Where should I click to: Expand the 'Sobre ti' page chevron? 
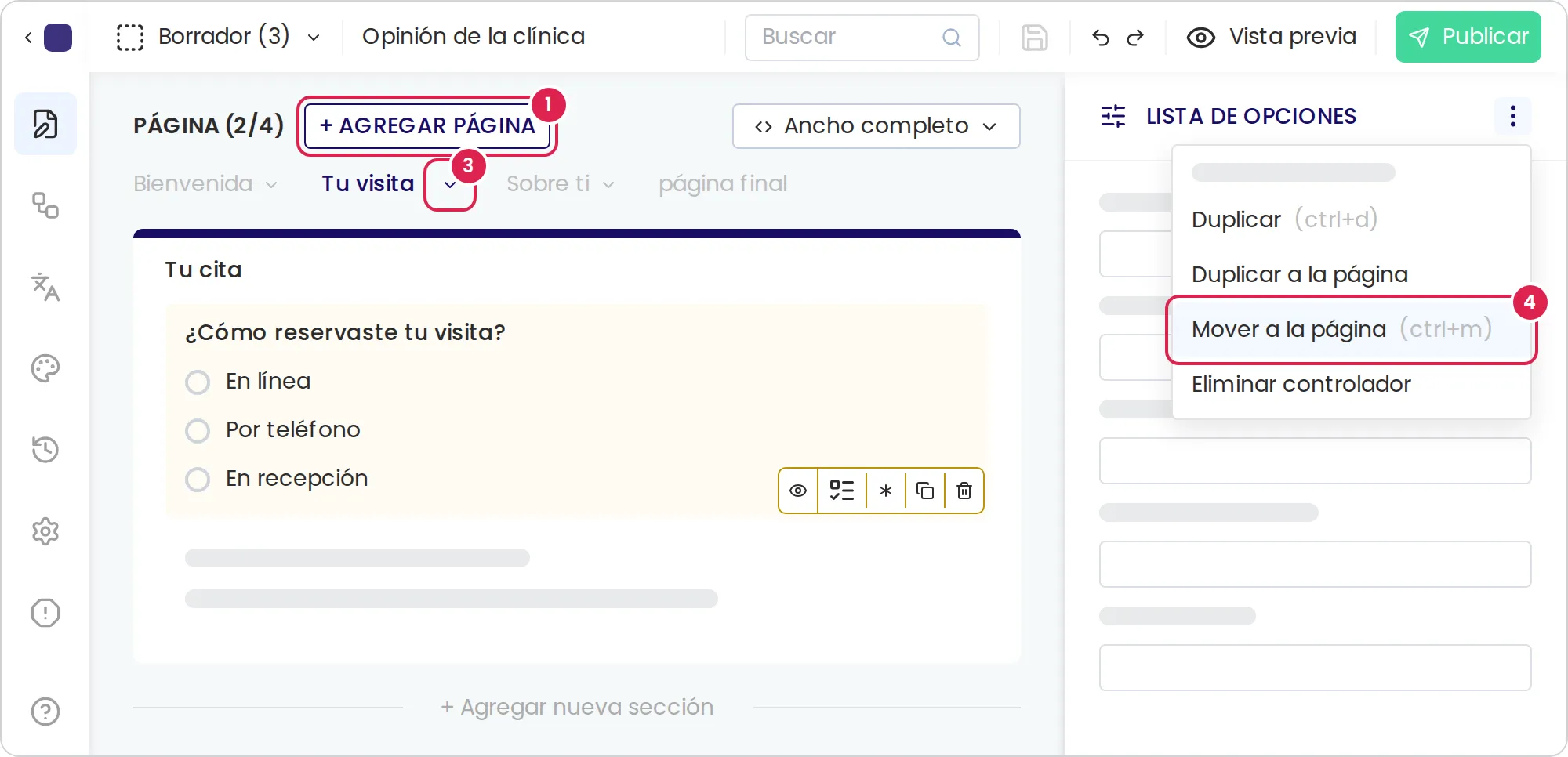[x=608, y=185]
